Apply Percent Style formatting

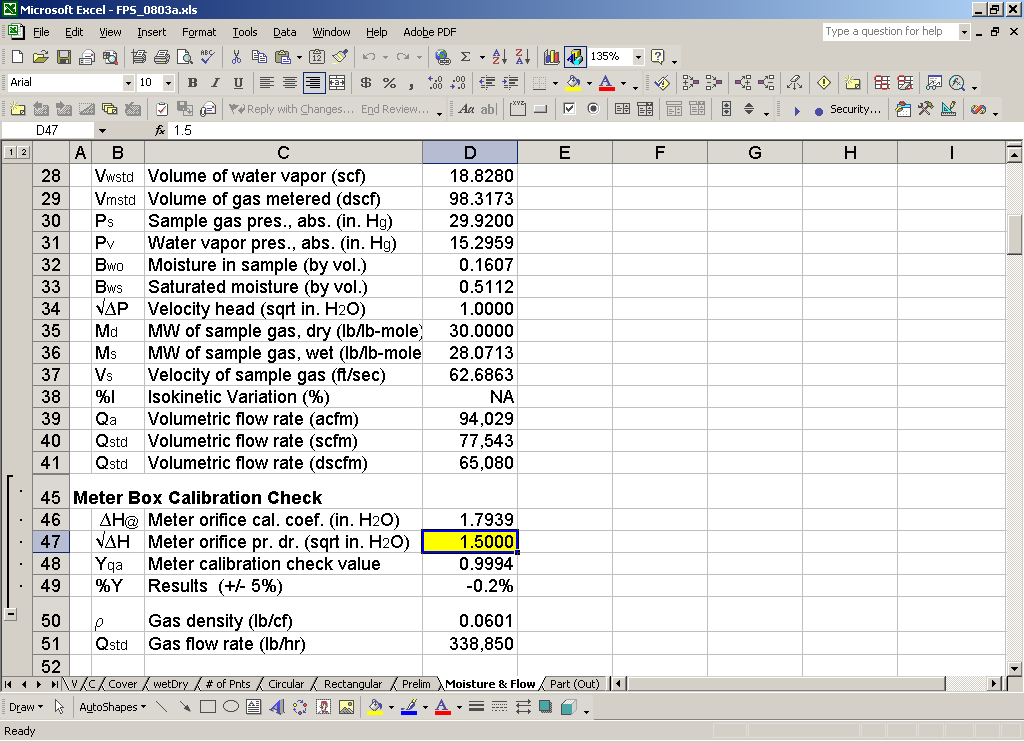389,83
